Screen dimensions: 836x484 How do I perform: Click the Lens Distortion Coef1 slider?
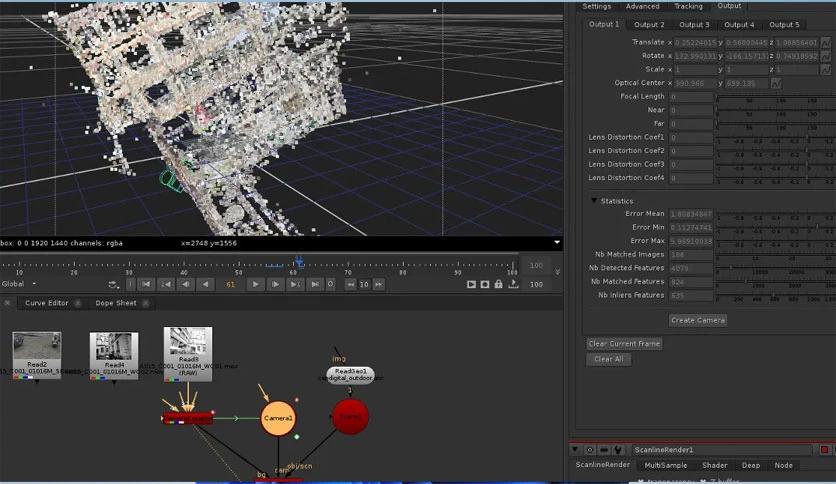[x=775, y=138]
